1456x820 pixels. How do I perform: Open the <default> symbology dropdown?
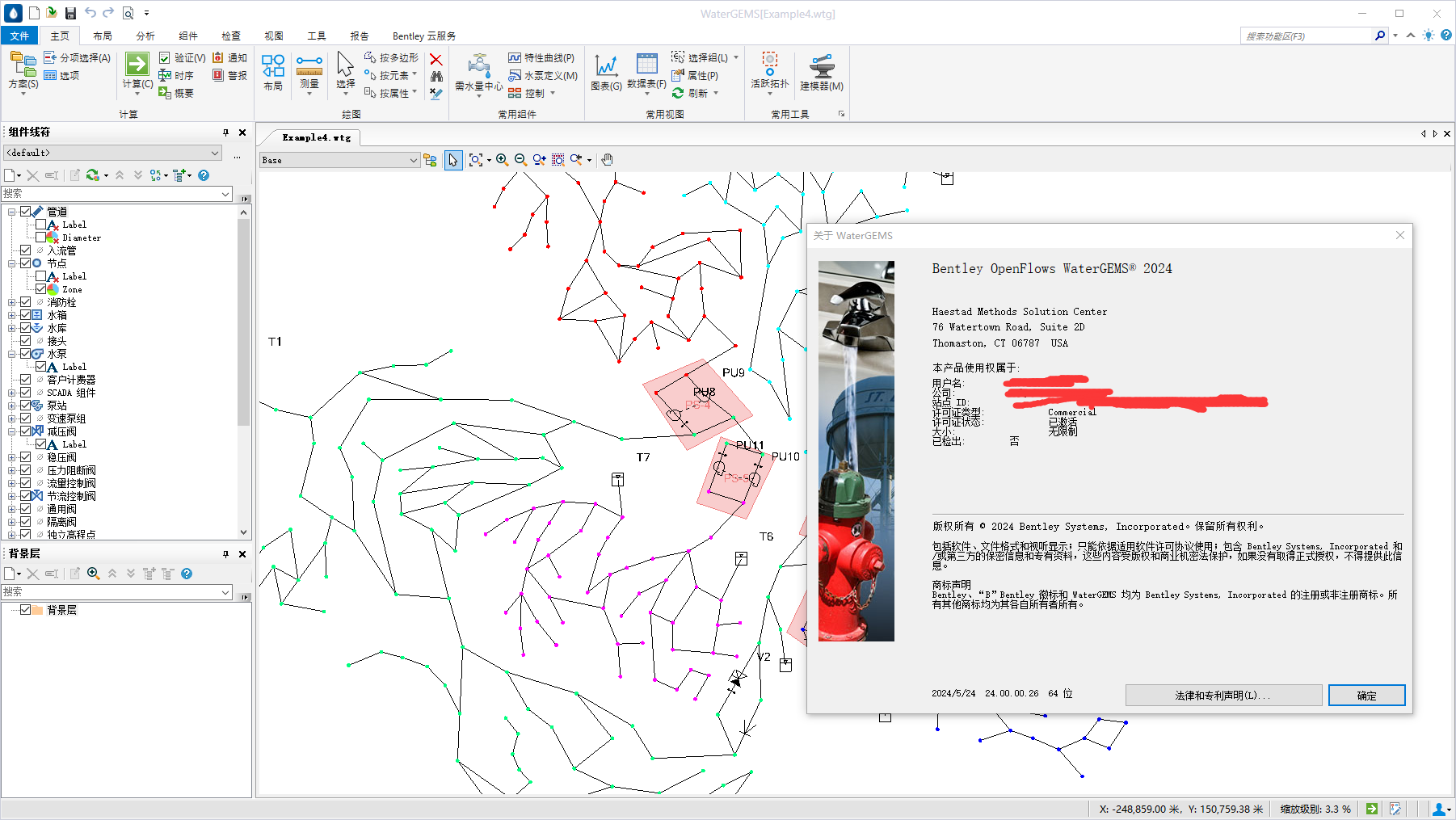click(113, 153)
